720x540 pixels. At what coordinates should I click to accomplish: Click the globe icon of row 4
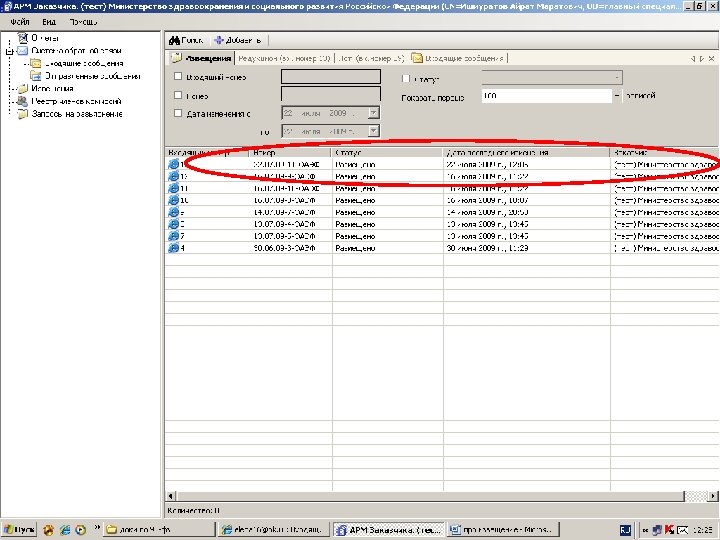[x=174, y=248]
